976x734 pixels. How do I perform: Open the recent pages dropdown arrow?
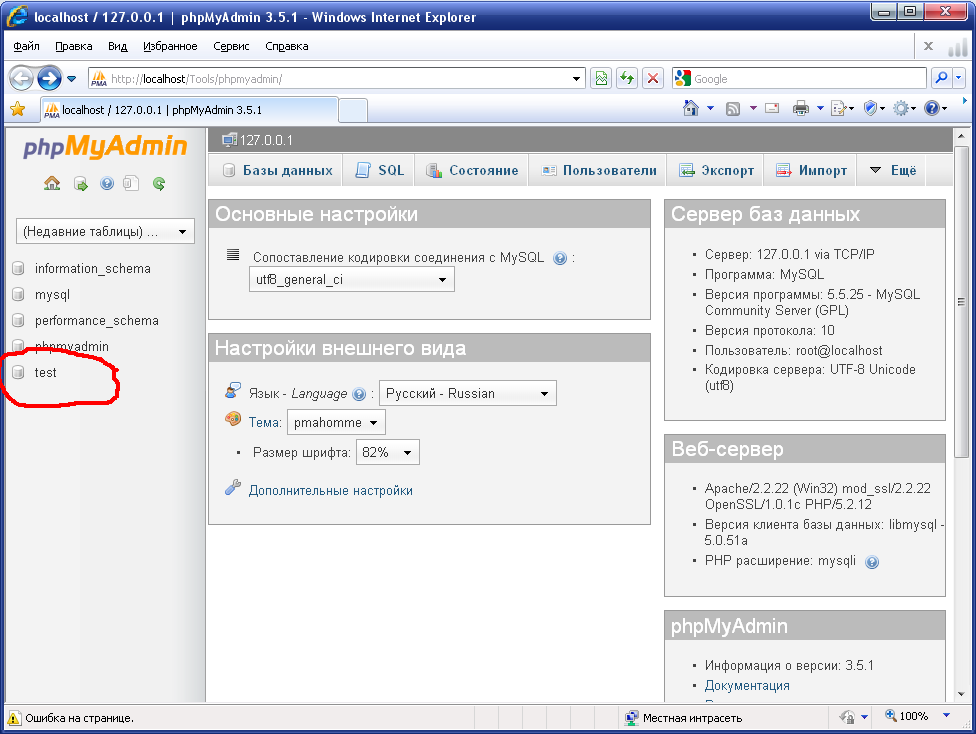[72, 79]
